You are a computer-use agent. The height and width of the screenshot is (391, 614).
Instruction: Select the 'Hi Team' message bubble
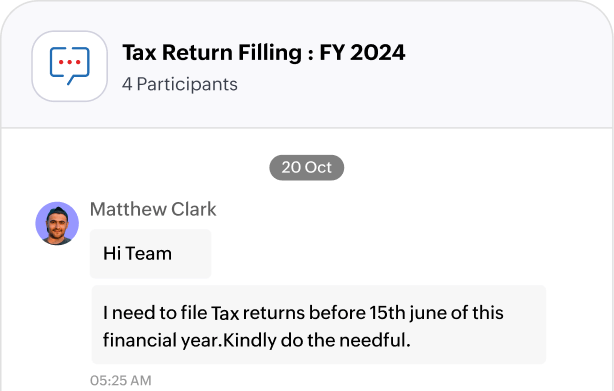(150, 254)
